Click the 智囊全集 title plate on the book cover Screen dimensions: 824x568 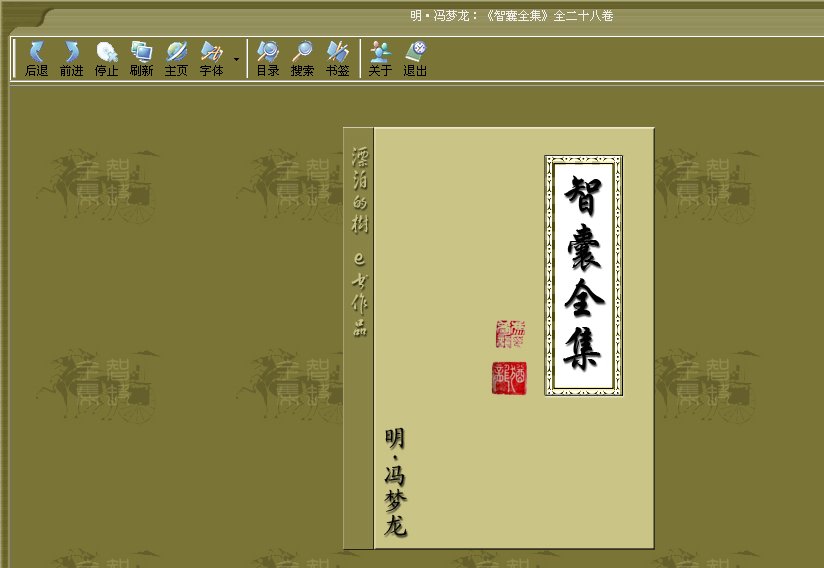(x=584, y=275)
